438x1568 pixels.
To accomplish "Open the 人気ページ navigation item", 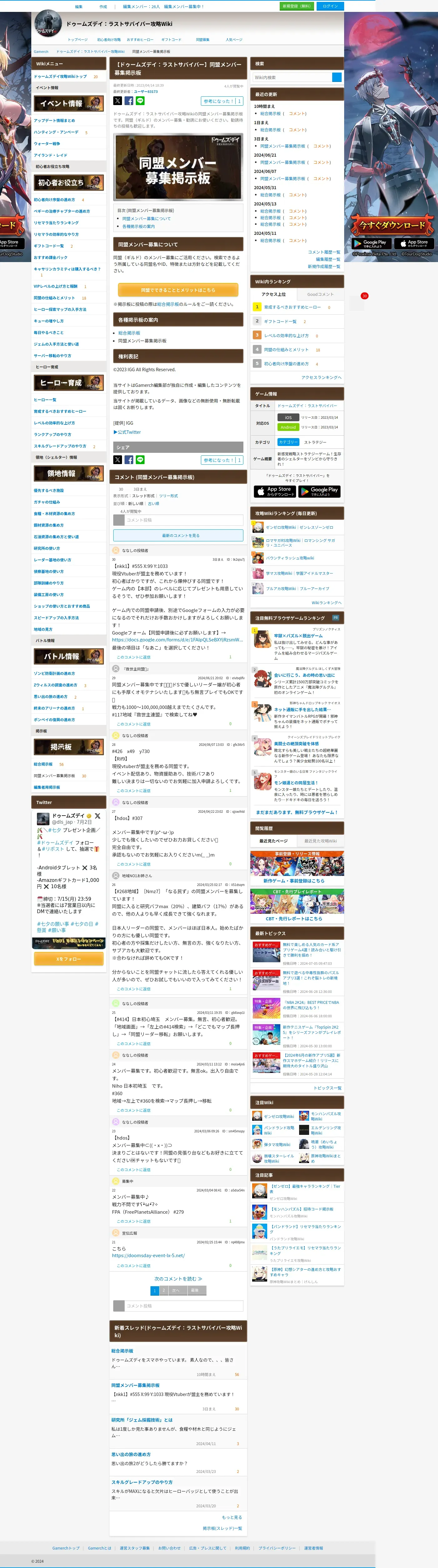I will (234, 40).
